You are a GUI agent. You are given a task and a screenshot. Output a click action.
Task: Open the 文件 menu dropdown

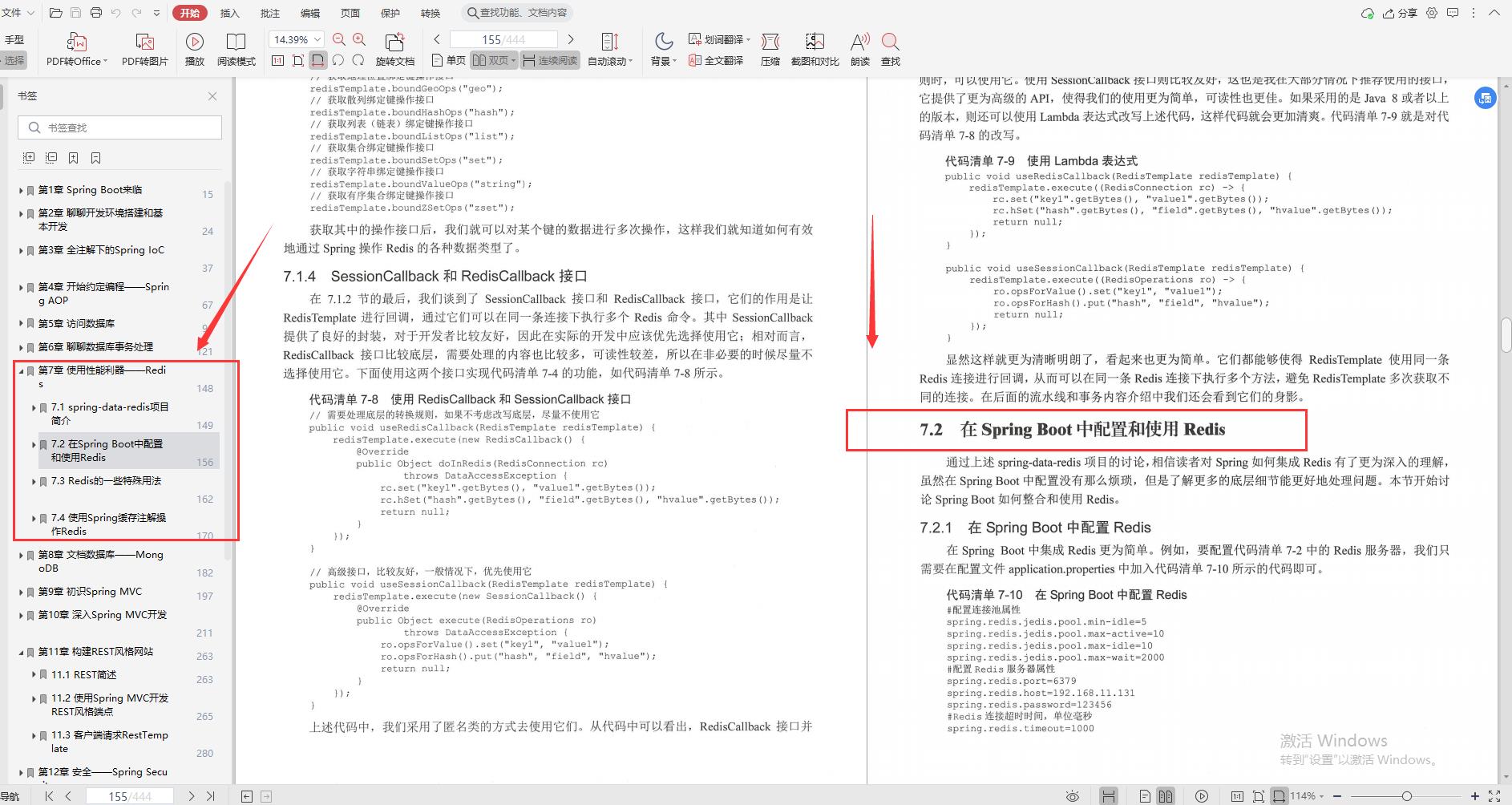click(18, 13)
